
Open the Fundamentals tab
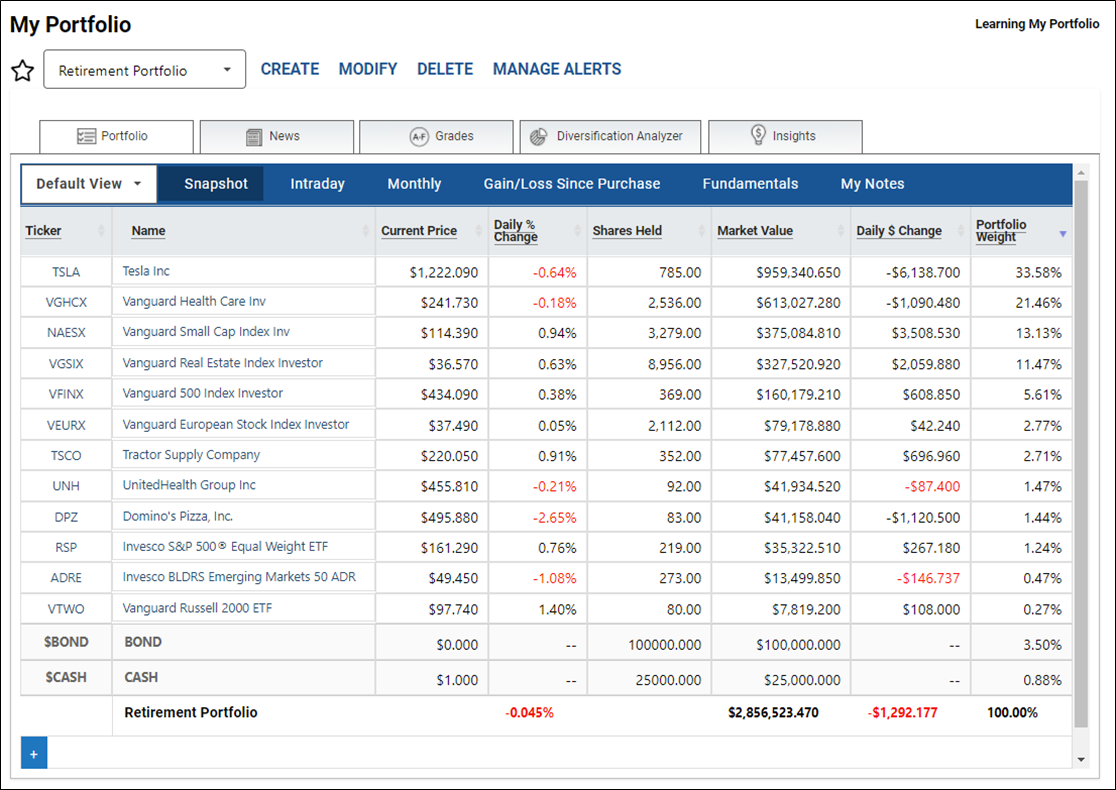pos(750,184)
